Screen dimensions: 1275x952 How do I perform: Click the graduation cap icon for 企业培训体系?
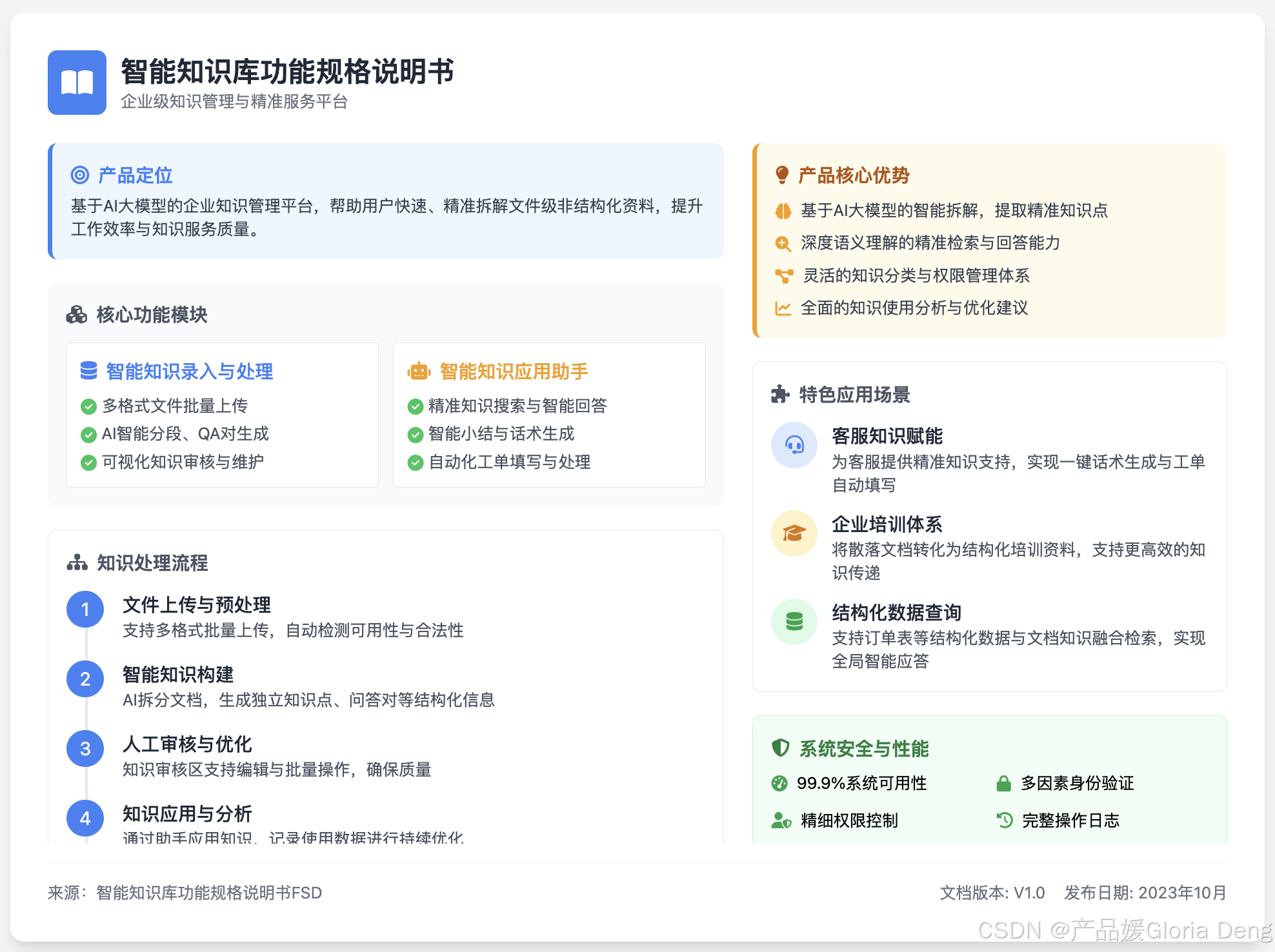(x=794, y=533)
